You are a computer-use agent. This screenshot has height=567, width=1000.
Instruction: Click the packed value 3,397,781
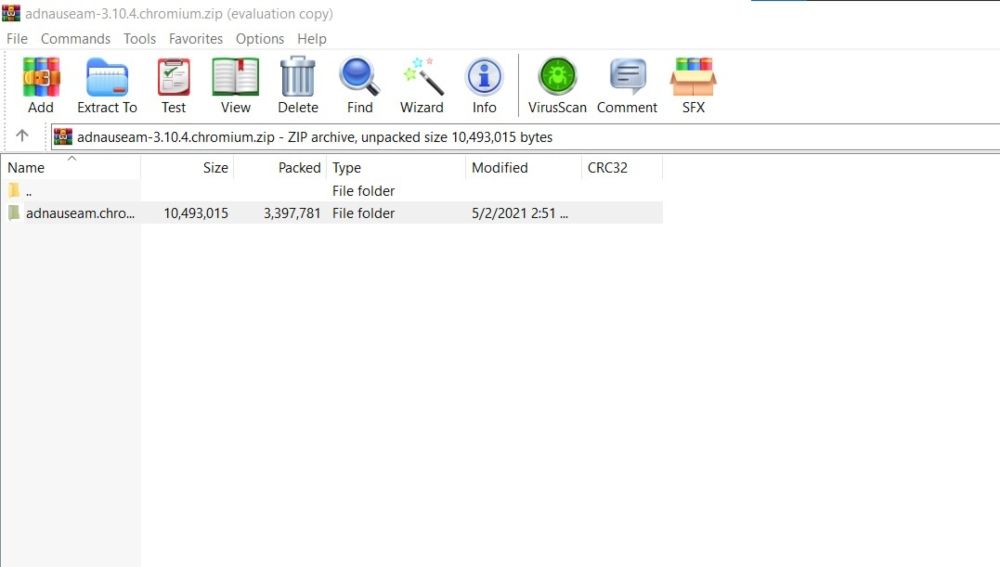tap(292, 213)
